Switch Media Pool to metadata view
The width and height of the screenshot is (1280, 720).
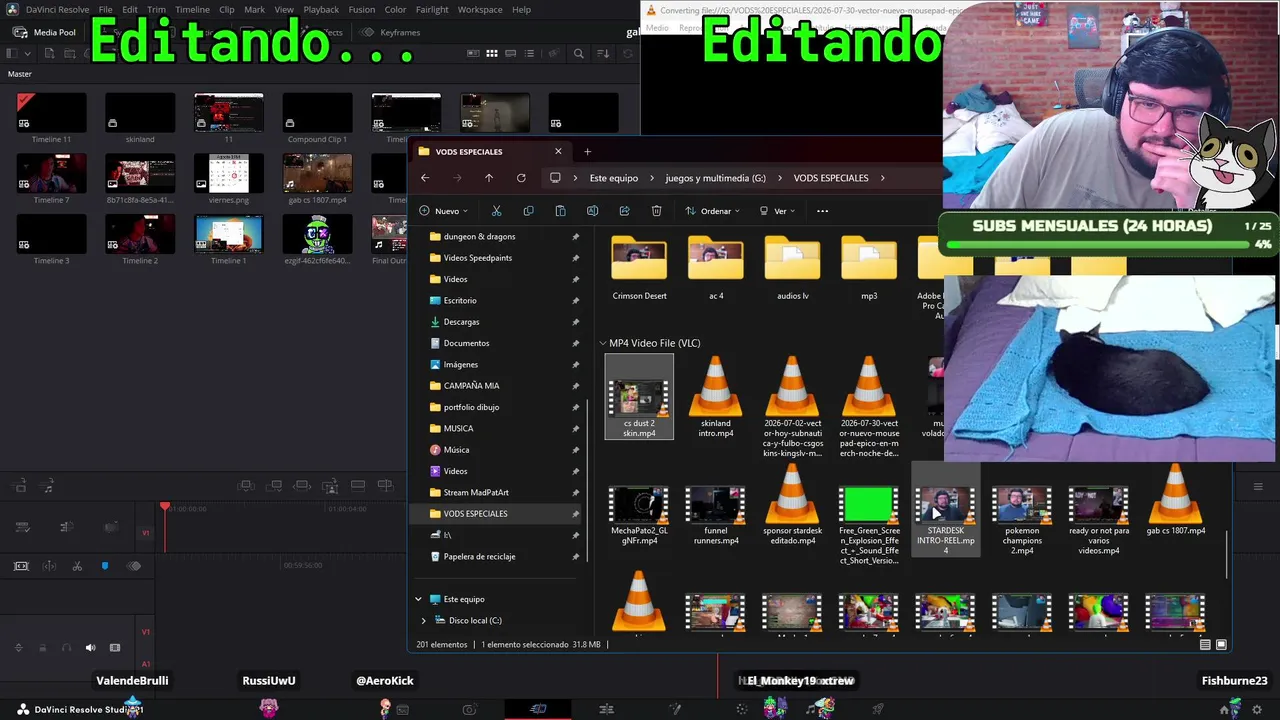pyautogui.click(x=471, y=54)
